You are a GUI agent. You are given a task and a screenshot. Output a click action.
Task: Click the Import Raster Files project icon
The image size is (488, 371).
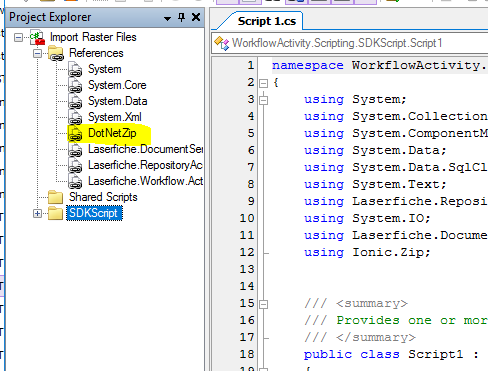37,37
